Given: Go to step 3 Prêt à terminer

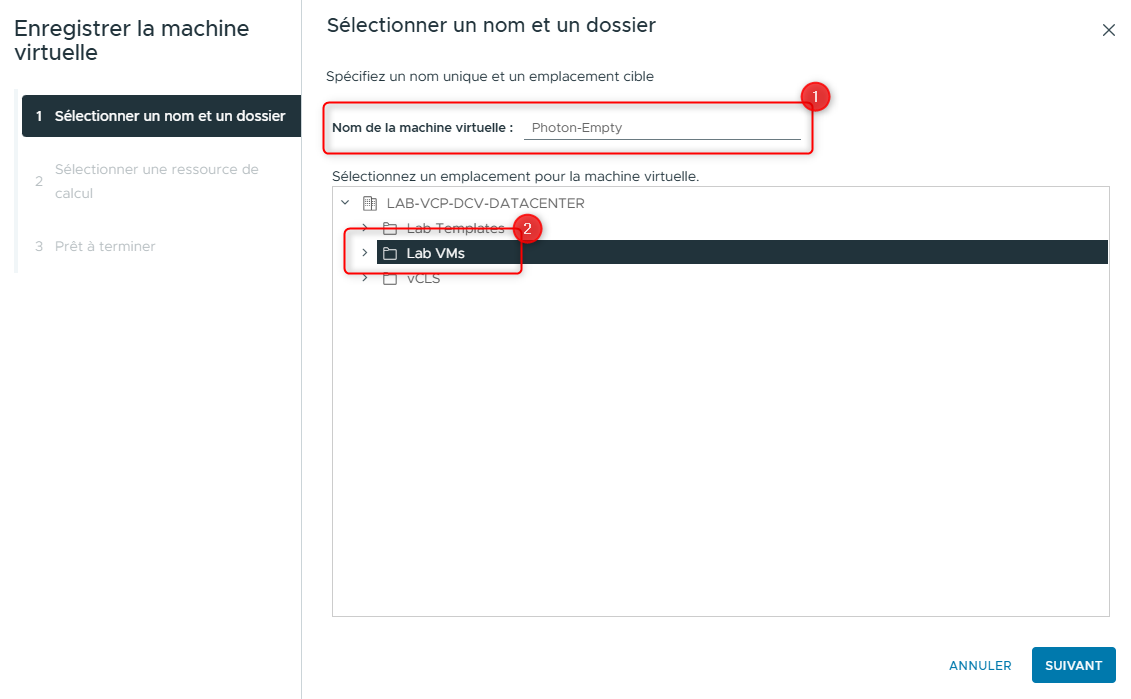Looking at the screenshot, I should (105, 246).
